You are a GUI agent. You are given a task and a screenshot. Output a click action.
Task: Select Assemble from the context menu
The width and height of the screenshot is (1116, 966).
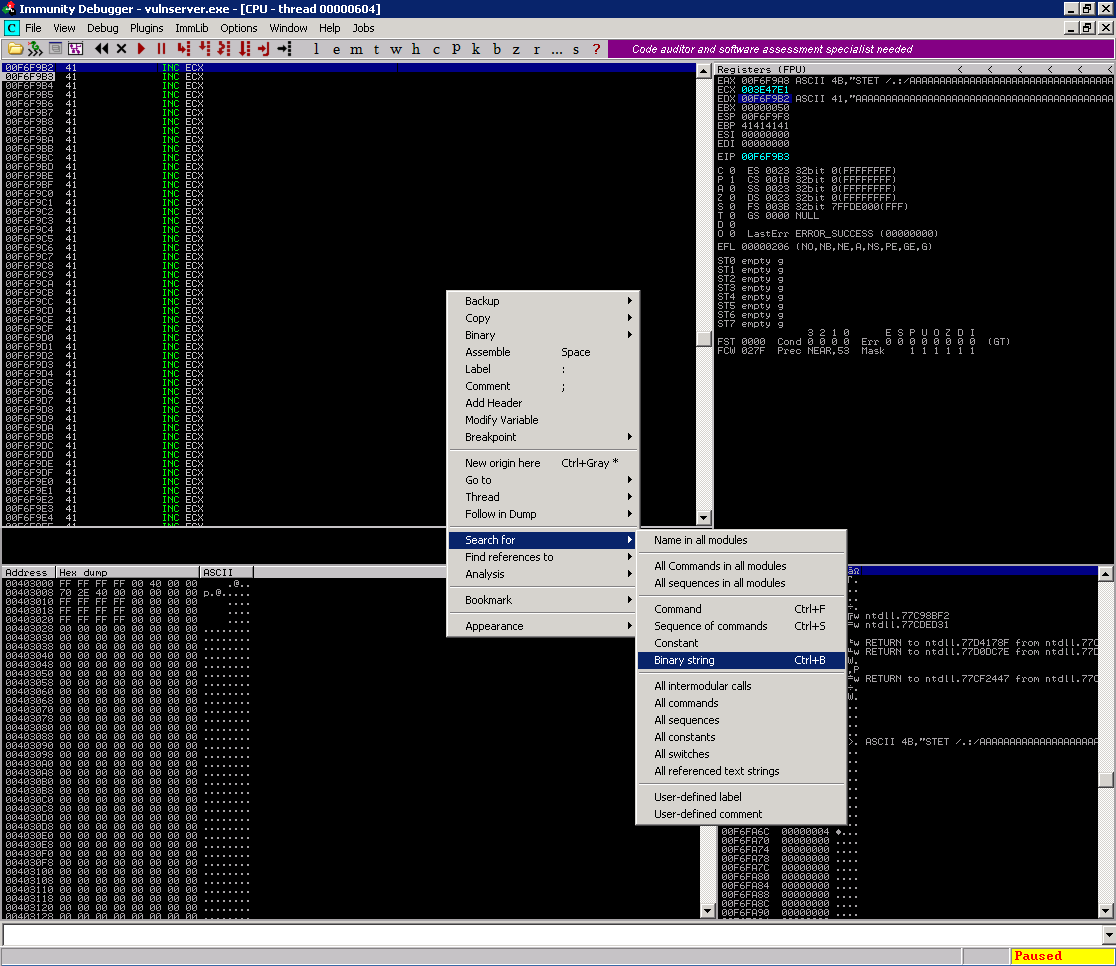click(543, 352)
